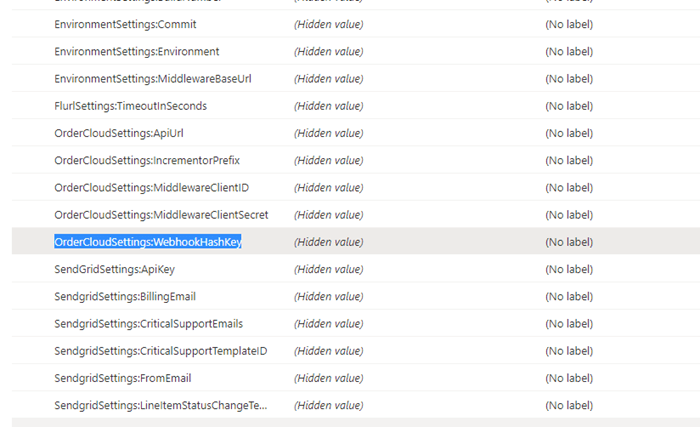Screen dimensions: 700x427
Task: Click FlurlSettings:TimeoutInSeconds key
Action: (130, 106)
